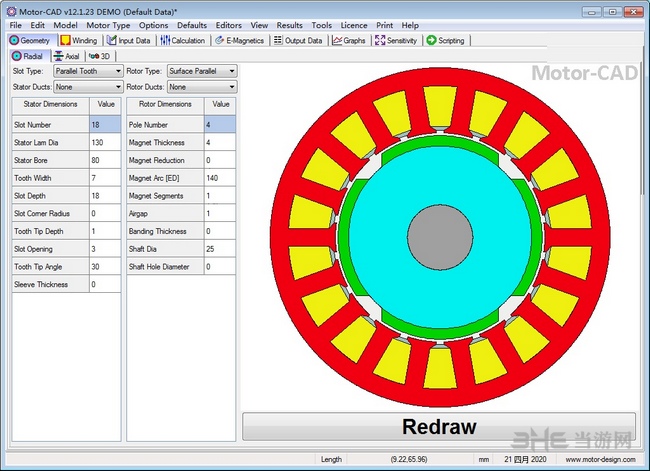The width and height of the screenshot is (650, 471).
Task: Select the Radial view sub-tab
Action: click(x=28, y=56)
